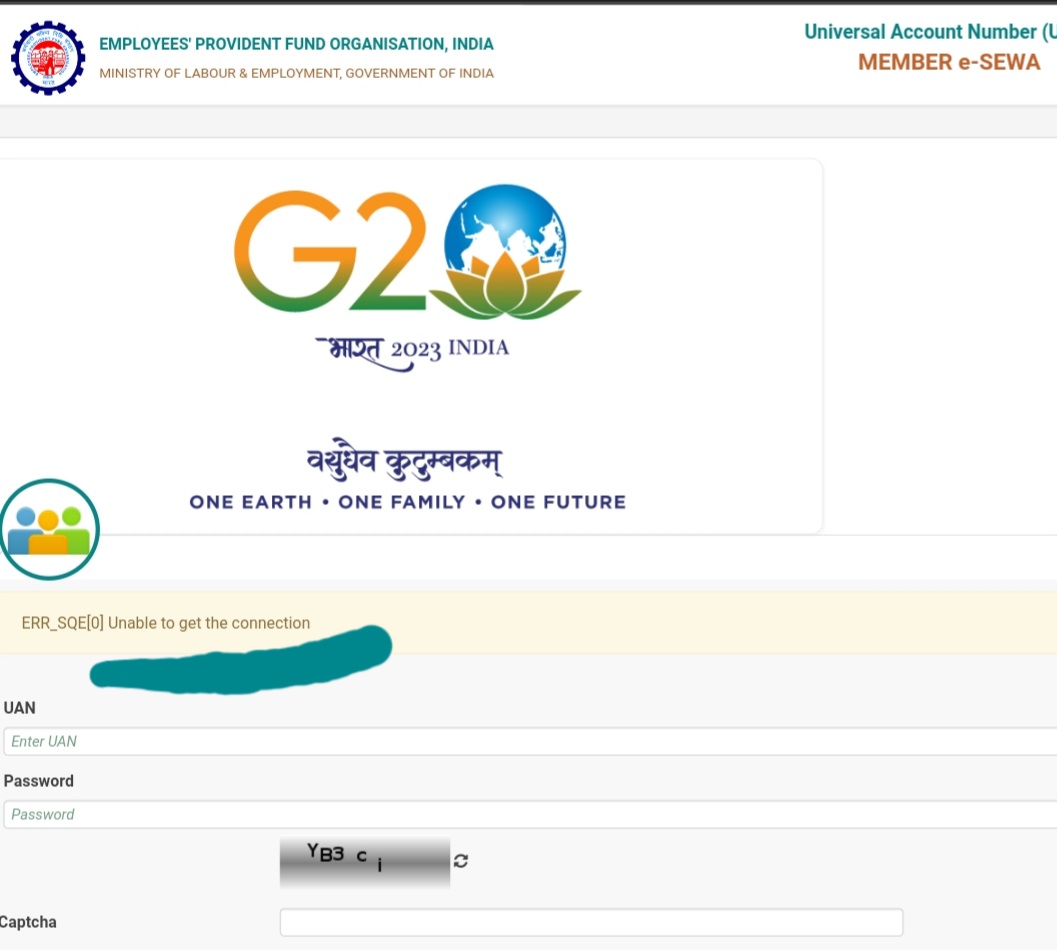Click 'MINISTRY OF LABOUR & EMPLOYMENT' text
This screenshot has width=1057, height=950.
pos(219,73)
